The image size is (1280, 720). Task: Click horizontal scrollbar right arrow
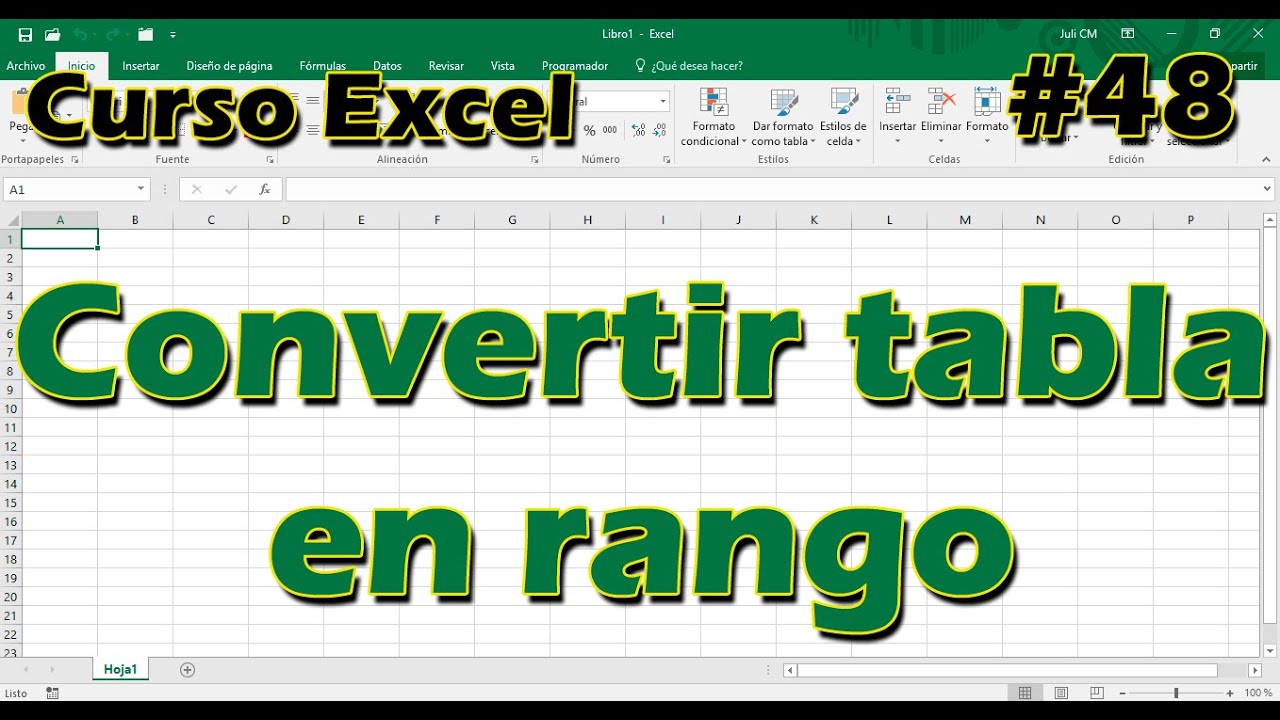(x=1255, y=670)
